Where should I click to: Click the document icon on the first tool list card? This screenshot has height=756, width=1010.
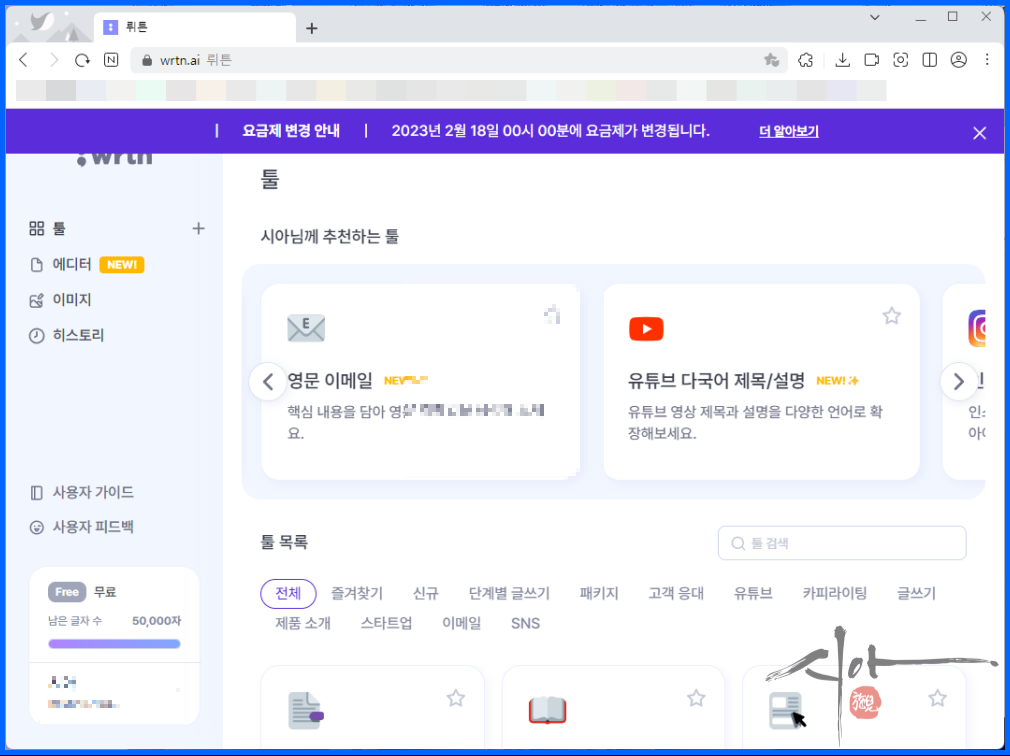[306, 711]
